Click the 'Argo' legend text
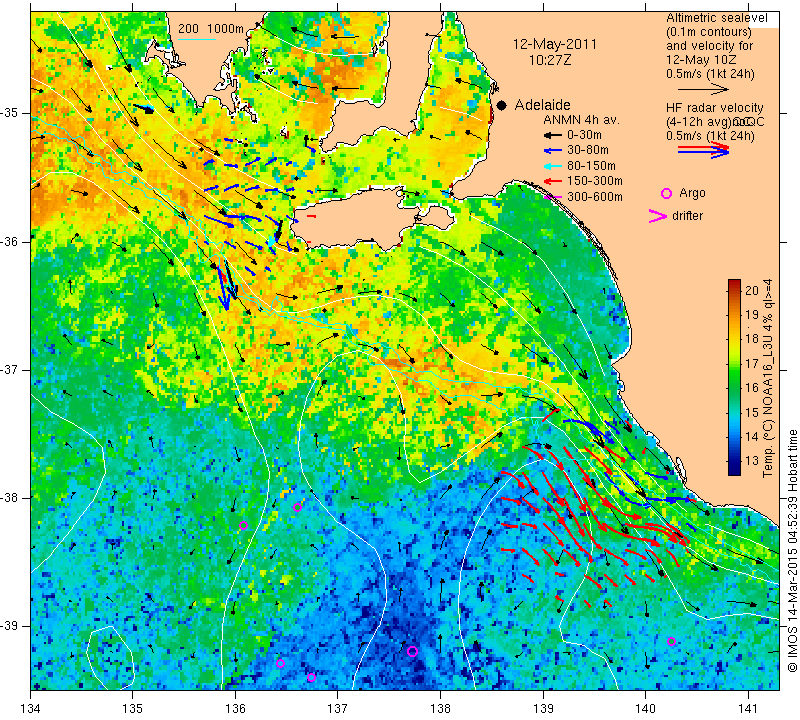800x720 pixels. pos(692,193)
